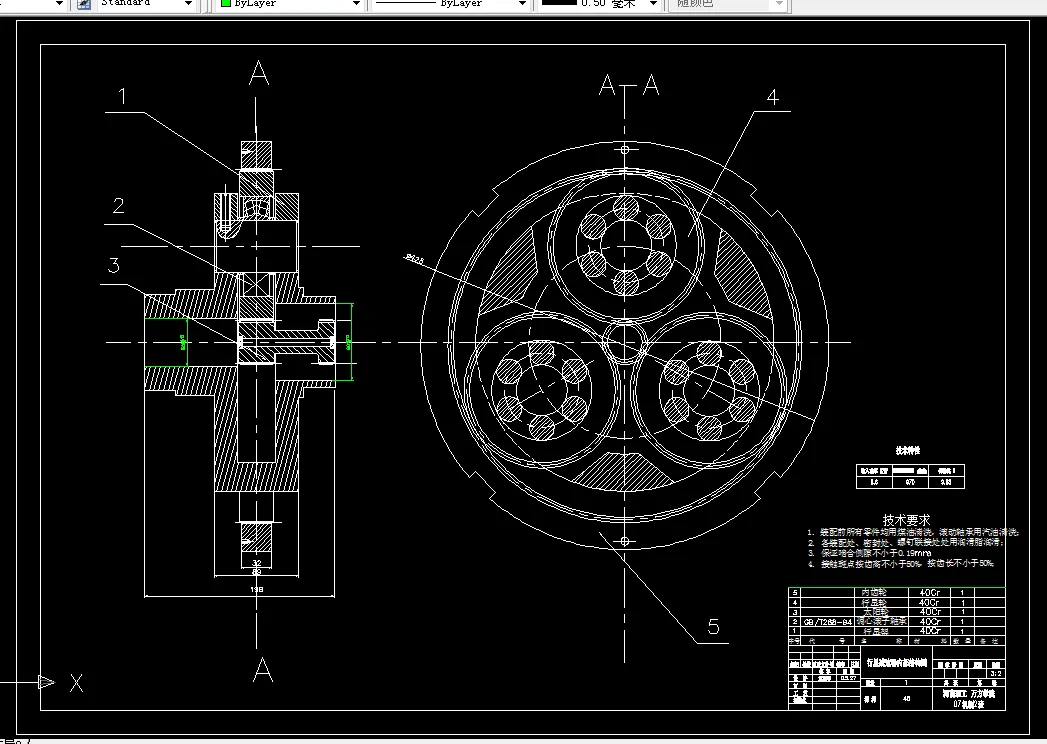Select callout number 4 near the planet gear
Screen dimensions: 1047x744
(773, 98)
